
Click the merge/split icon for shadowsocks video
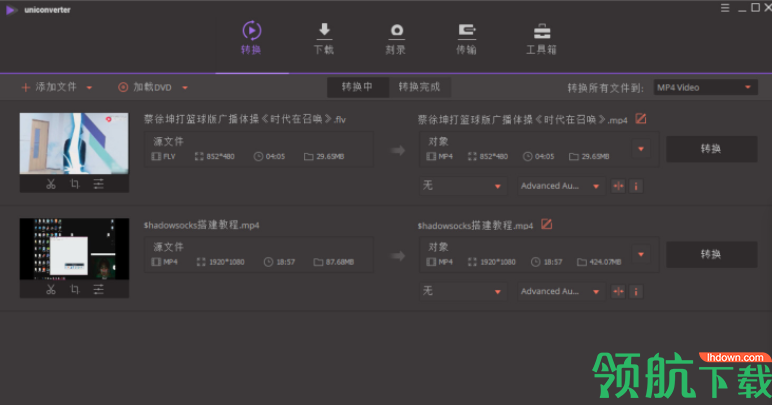[618, 292]
